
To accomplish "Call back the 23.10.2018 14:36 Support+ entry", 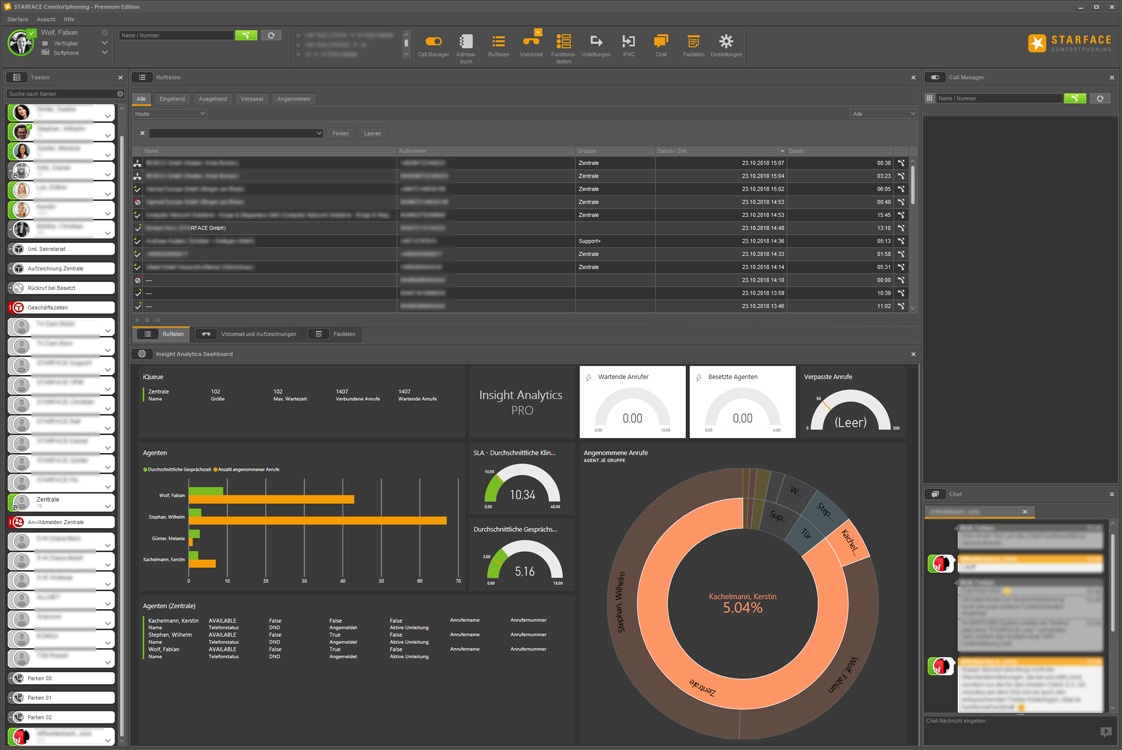I will (x=901, y=241).
